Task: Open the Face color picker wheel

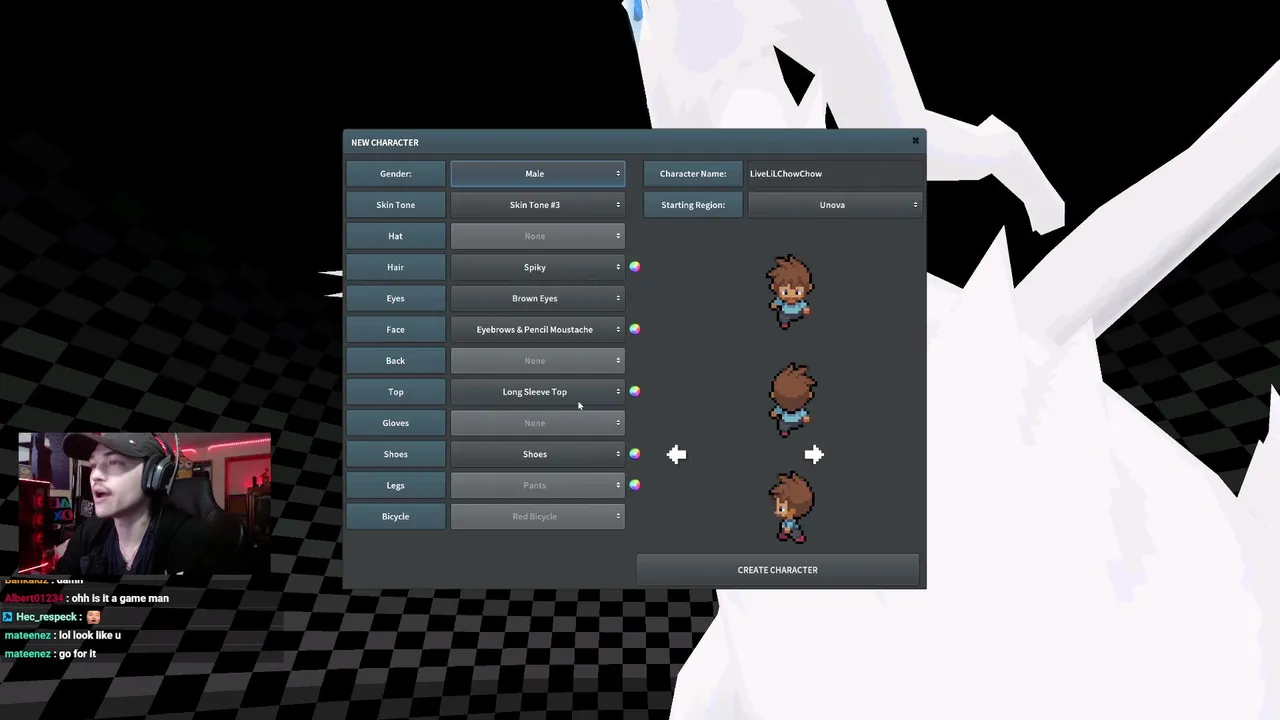Action: [634, 329]
